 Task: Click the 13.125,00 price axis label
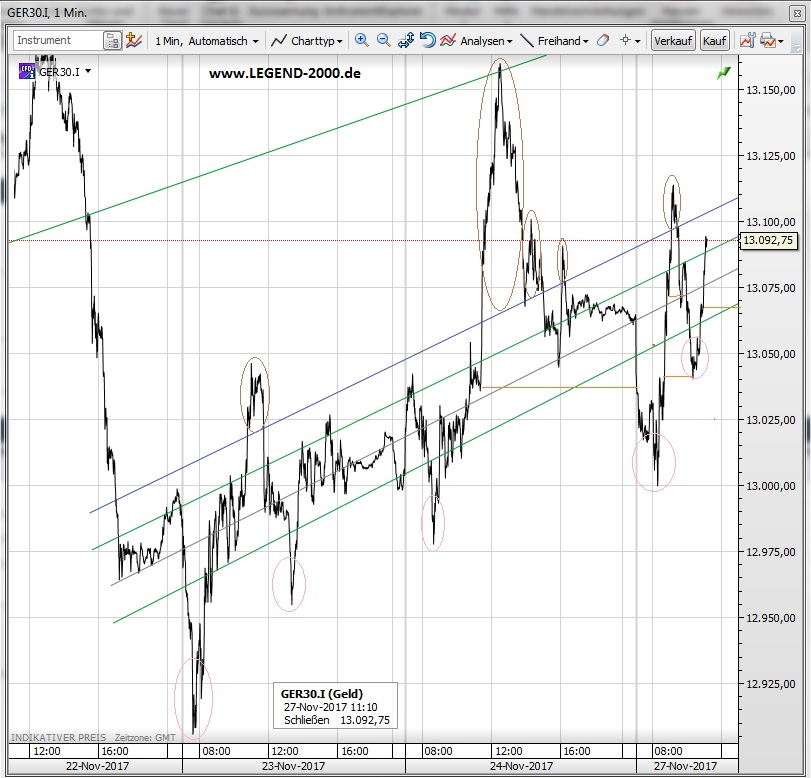click(770, 156)
